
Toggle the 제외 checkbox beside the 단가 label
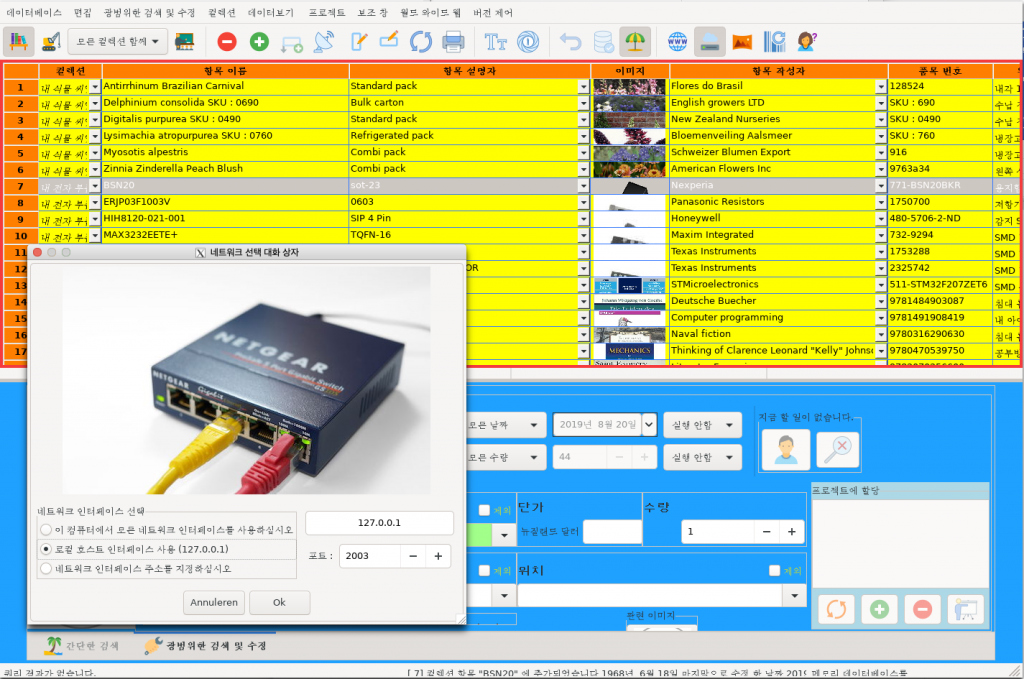coord(485,511)
